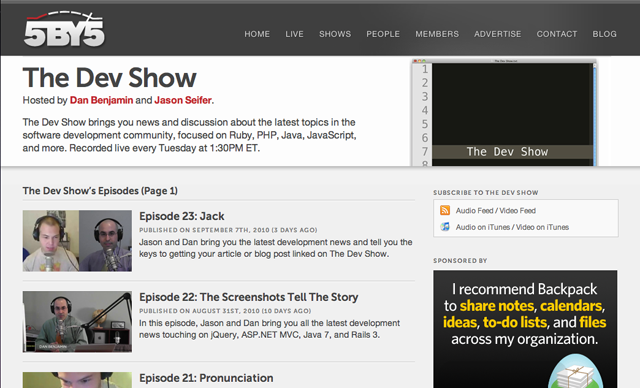Click the Backpack egg icon in ad
This screenshot has width=640, height=388.
click(x=575, y=371)
